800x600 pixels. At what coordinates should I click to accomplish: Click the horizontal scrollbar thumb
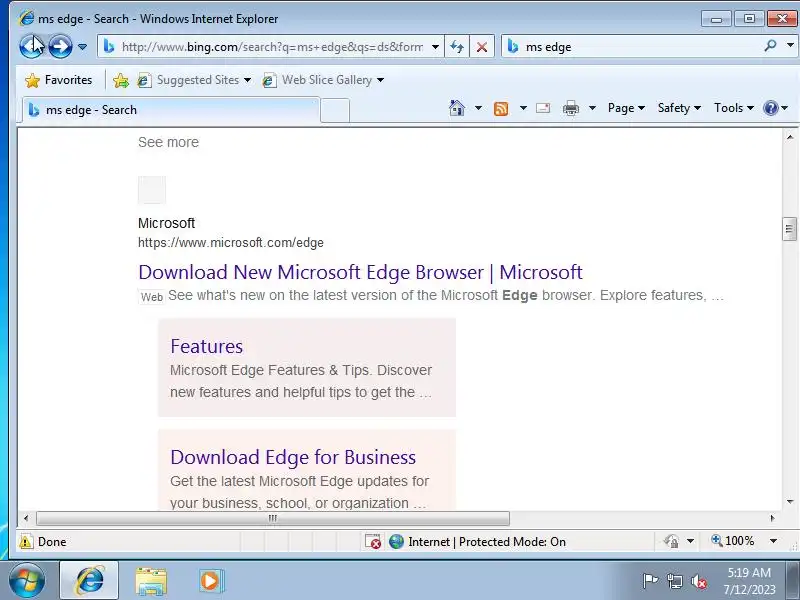click(273, 518)
